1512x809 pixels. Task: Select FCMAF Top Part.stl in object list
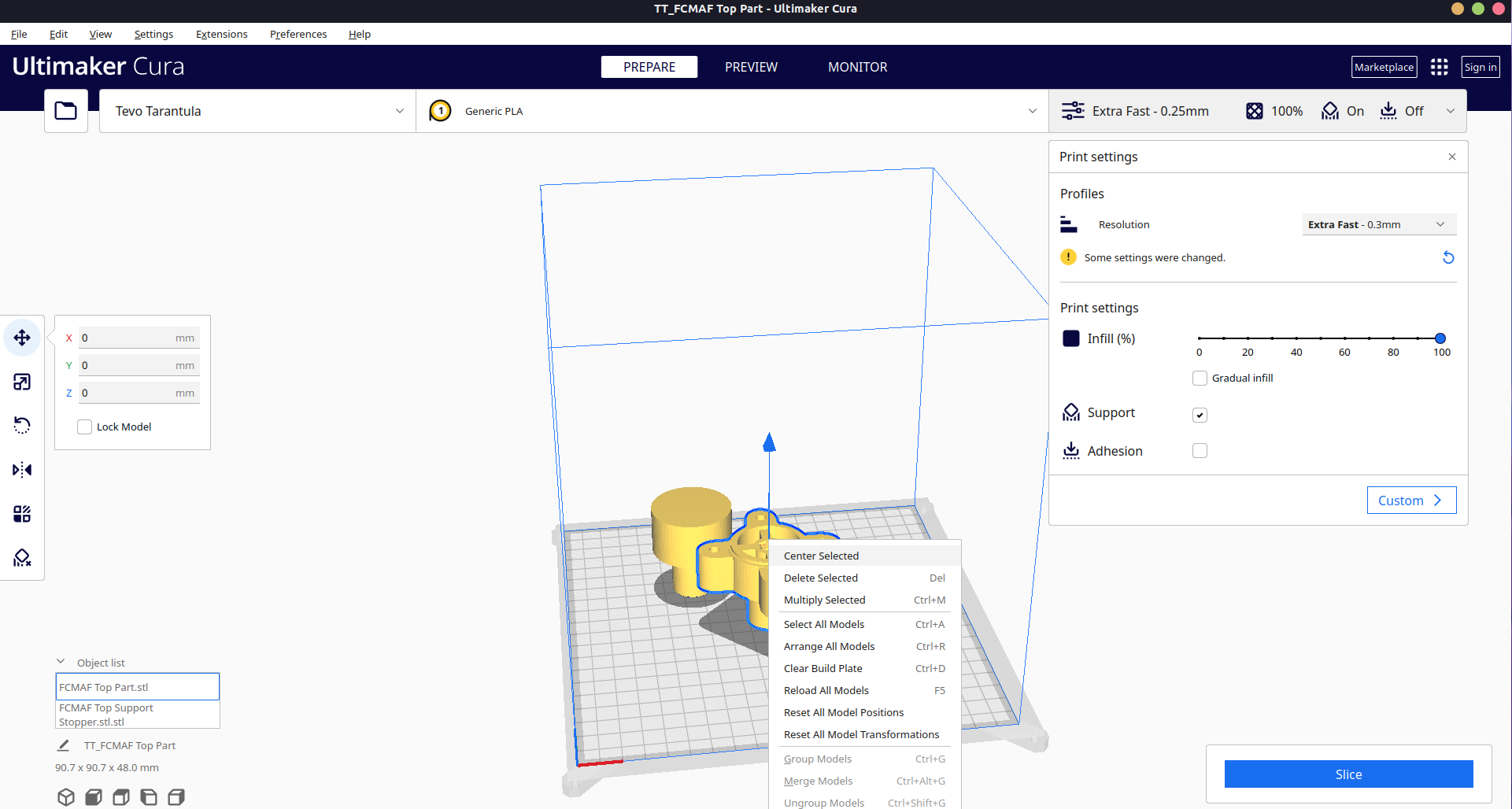tap(138, 687)
